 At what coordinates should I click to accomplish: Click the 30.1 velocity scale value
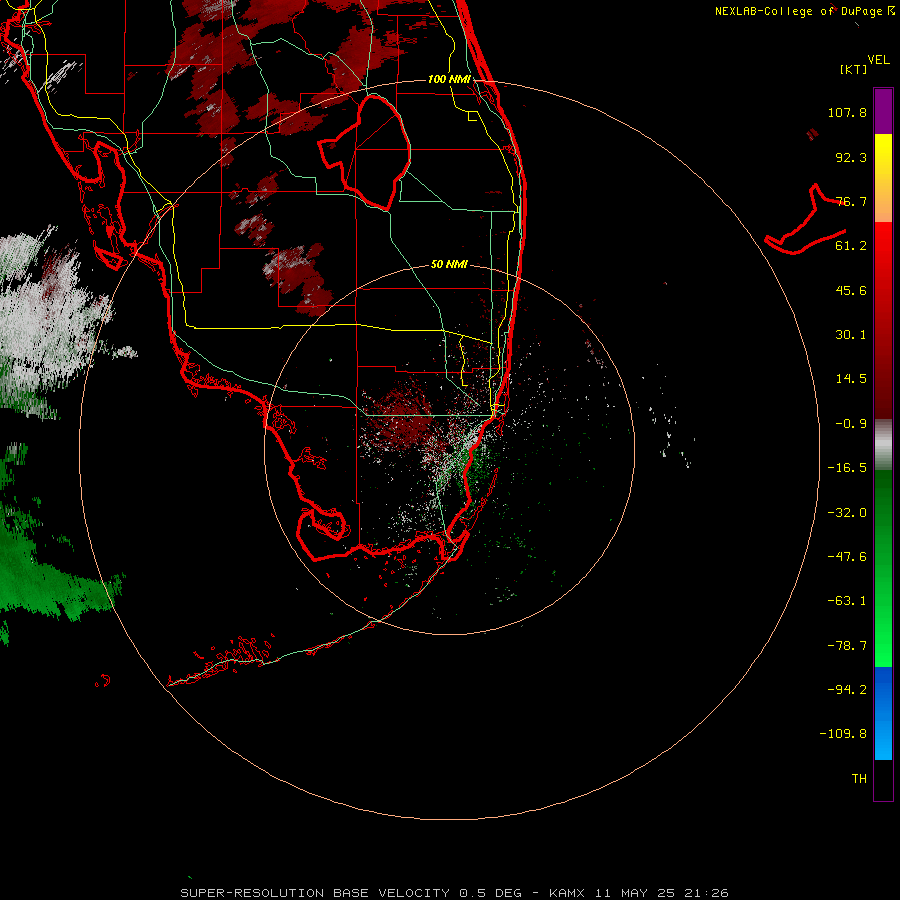click(851, 335)
